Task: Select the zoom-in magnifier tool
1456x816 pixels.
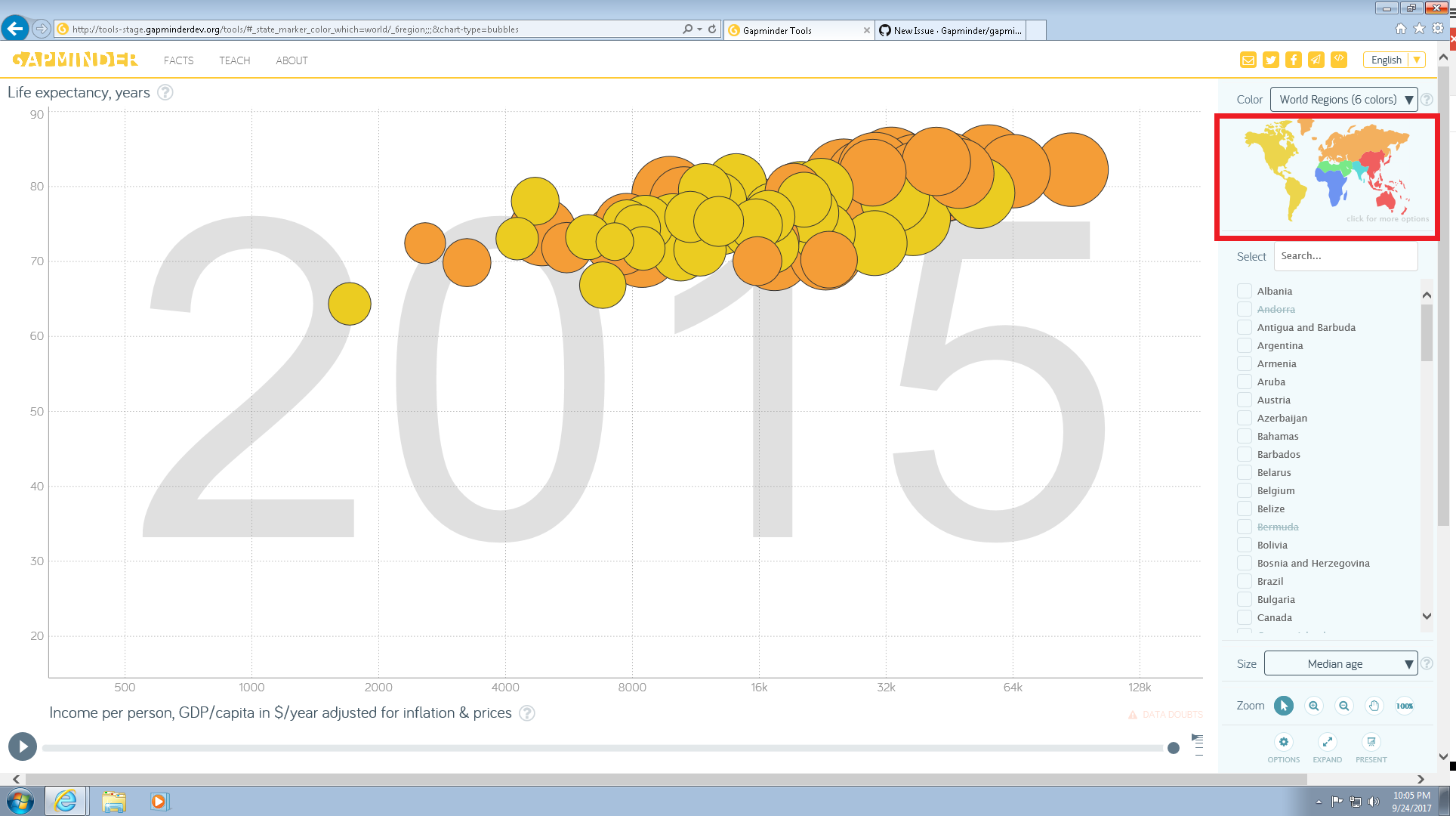Action: pos(1314,706)
